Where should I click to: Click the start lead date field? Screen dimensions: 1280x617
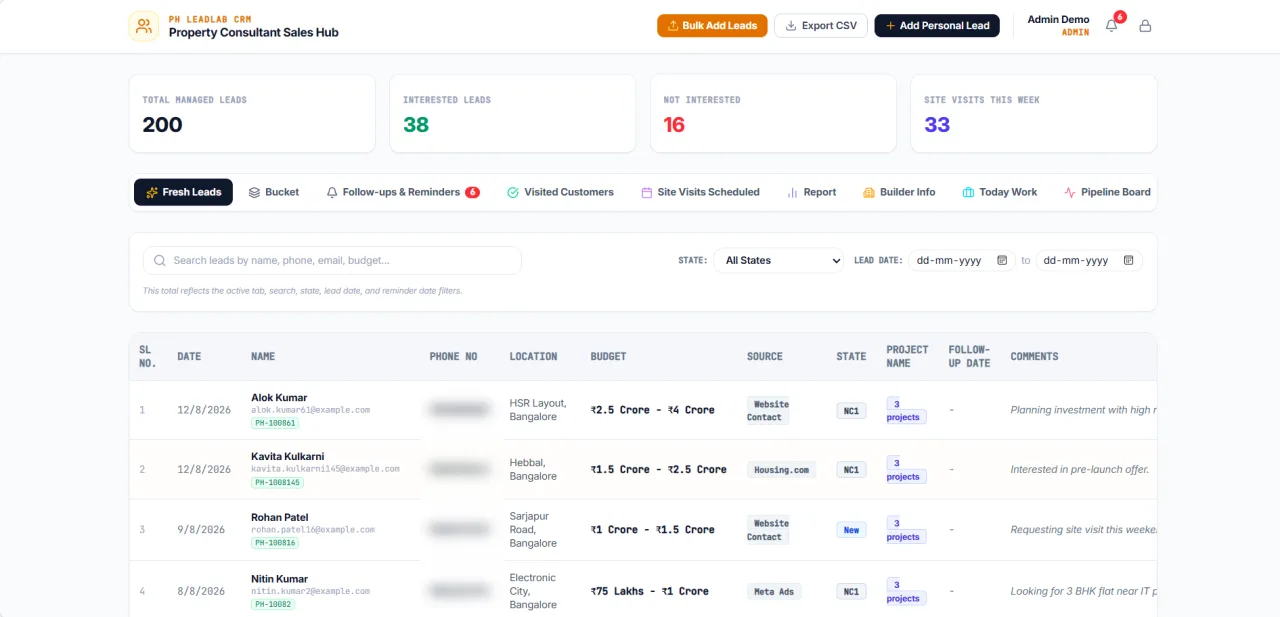962,260
